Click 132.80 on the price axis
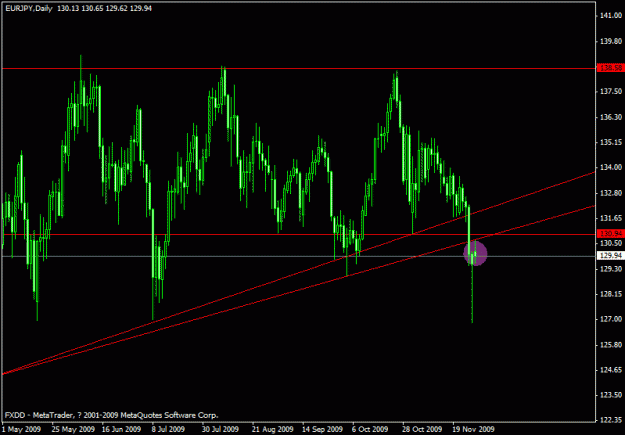Image resolution: width=625 pixels, height=435 pixels. click(x=611, y=193)
